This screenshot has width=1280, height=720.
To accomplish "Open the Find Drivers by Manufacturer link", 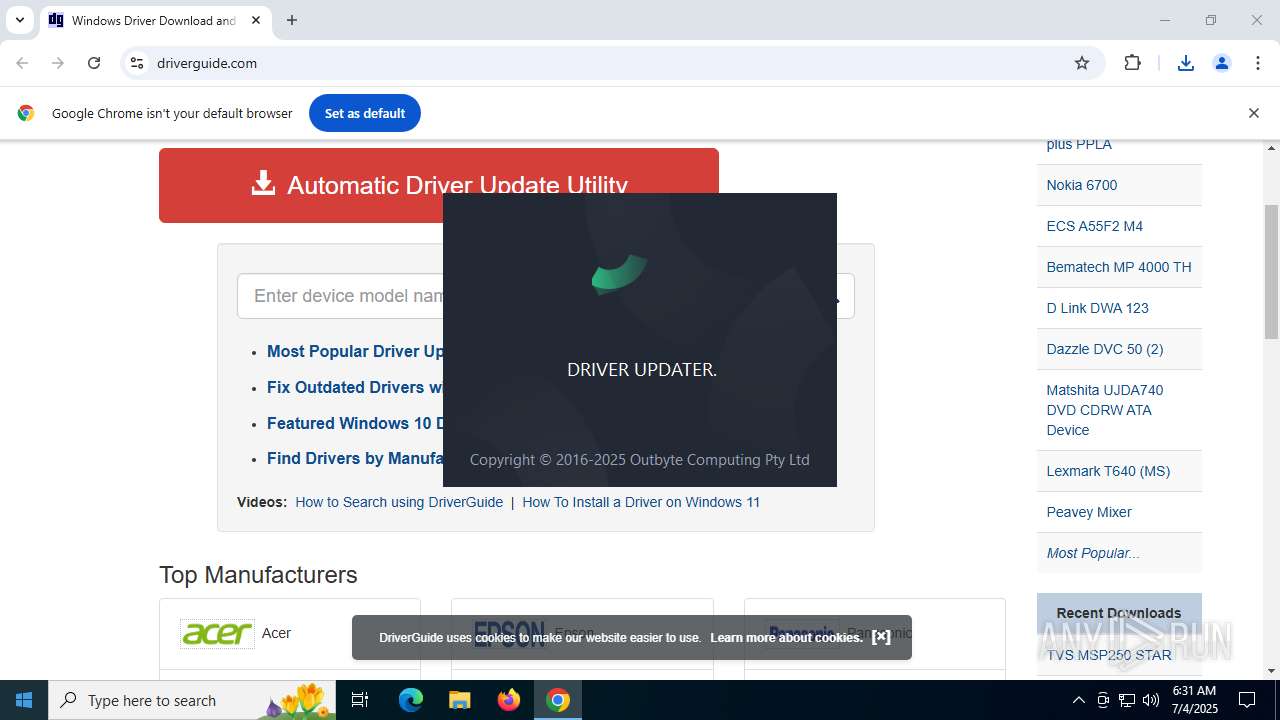I will (x=355, y=458).
